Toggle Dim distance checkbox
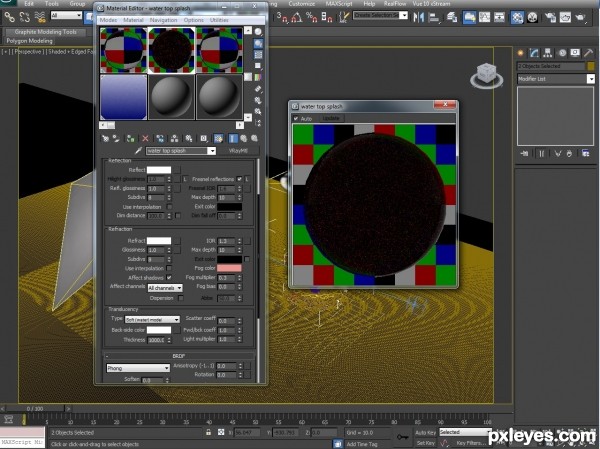Image resolution: width=600 pixels, height=449 pixels. coord(178,216)
